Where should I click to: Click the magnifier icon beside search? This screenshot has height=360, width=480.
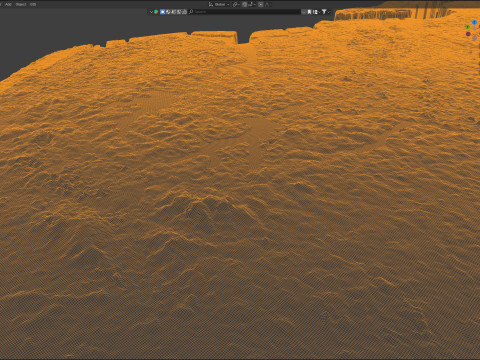191,12
